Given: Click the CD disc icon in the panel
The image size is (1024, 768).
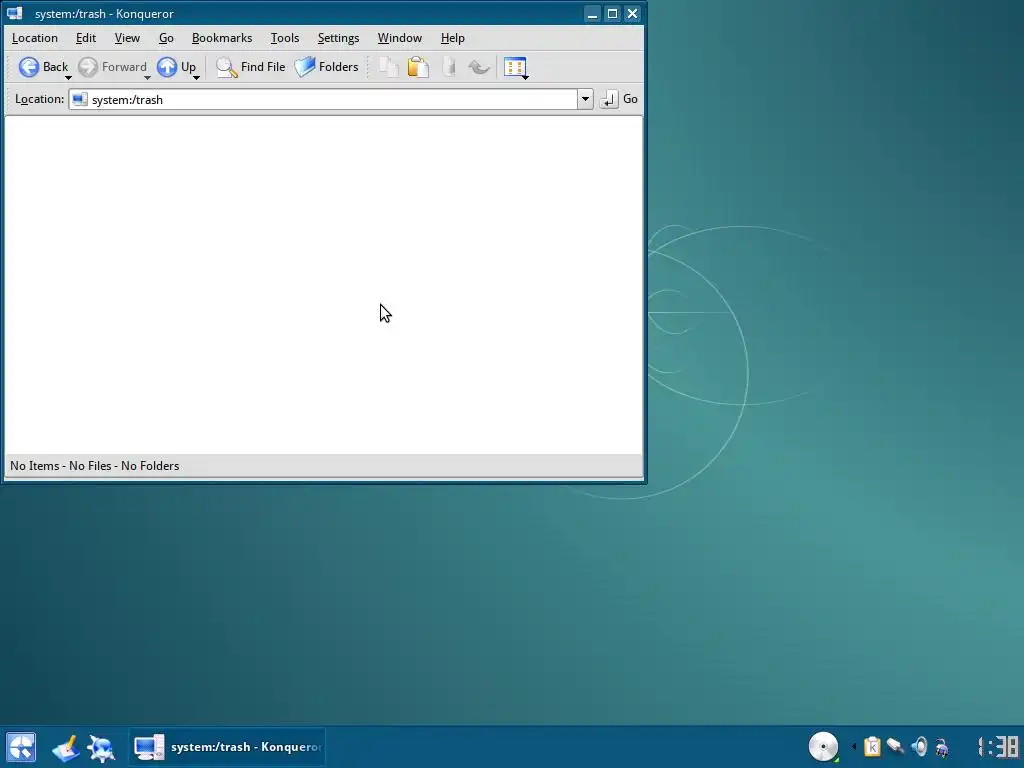Looking at the screenshot, I should coord(824,746).
